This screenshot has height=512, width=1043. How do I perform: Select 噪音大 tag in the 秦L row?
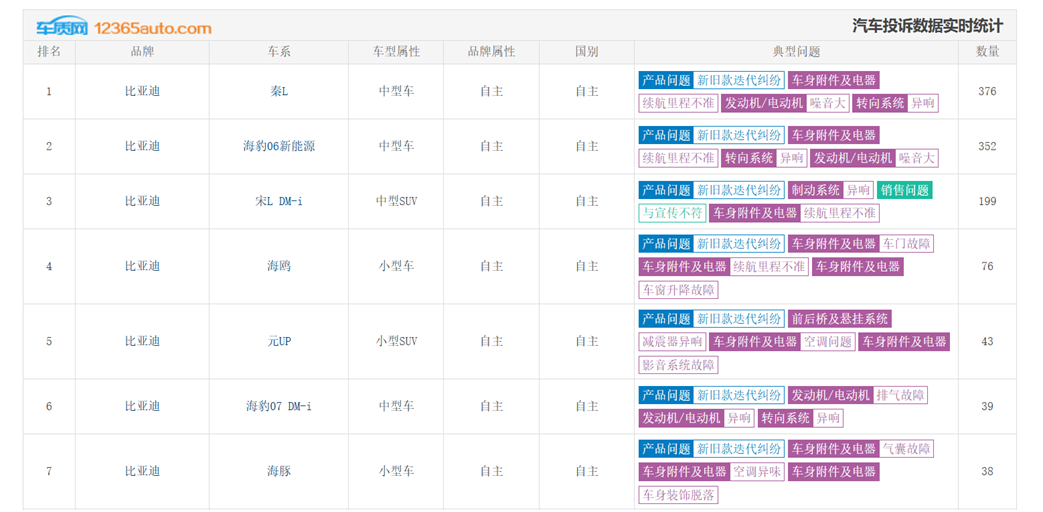click(827, 104)
